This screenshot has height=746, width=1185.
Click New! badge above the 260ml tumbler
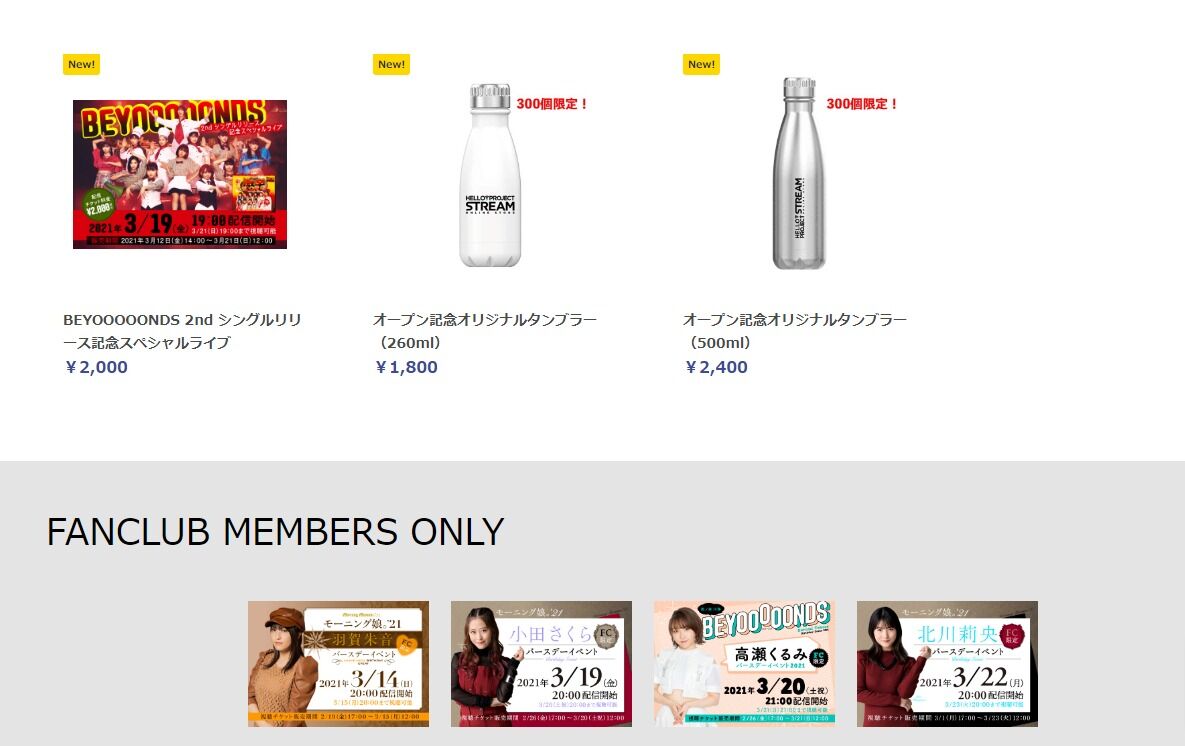pyautogui.click(x=391, y=64)
